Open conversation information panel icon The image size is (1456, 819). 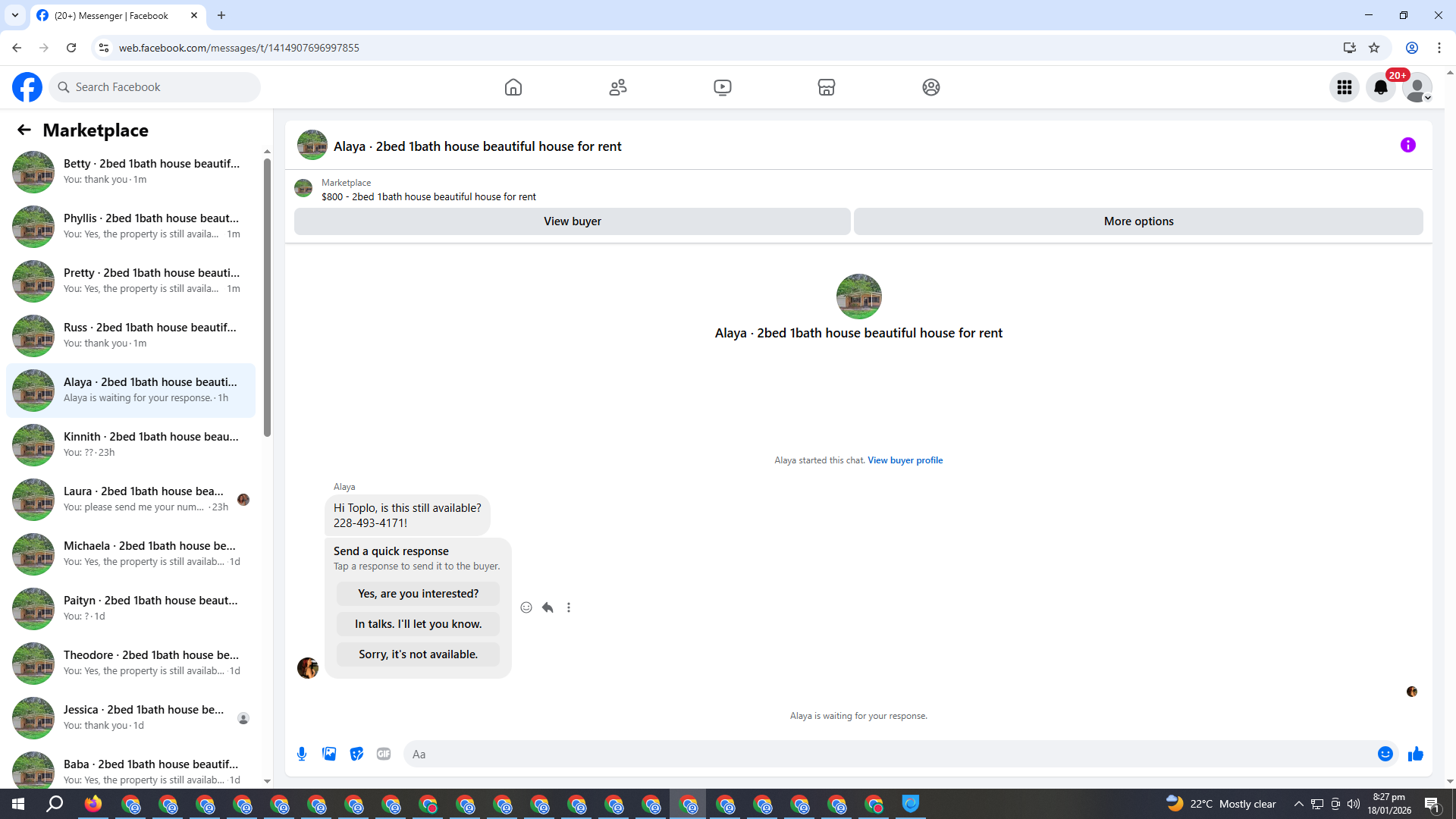tap(1407, 145)
